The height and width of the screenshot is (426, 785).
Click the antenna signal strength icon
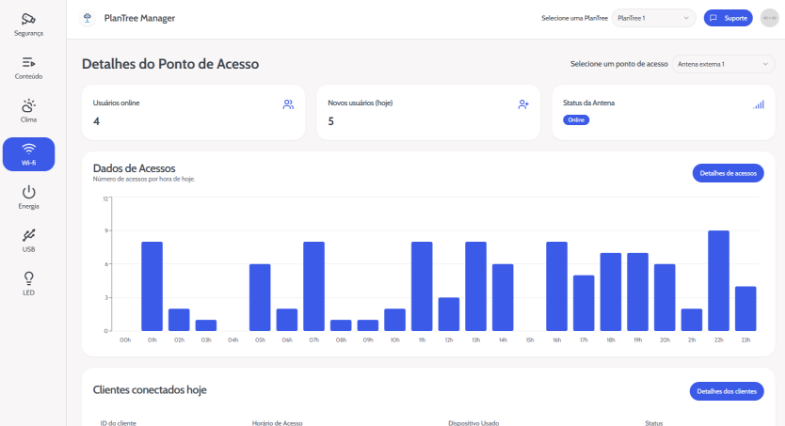tap(758, 104)
